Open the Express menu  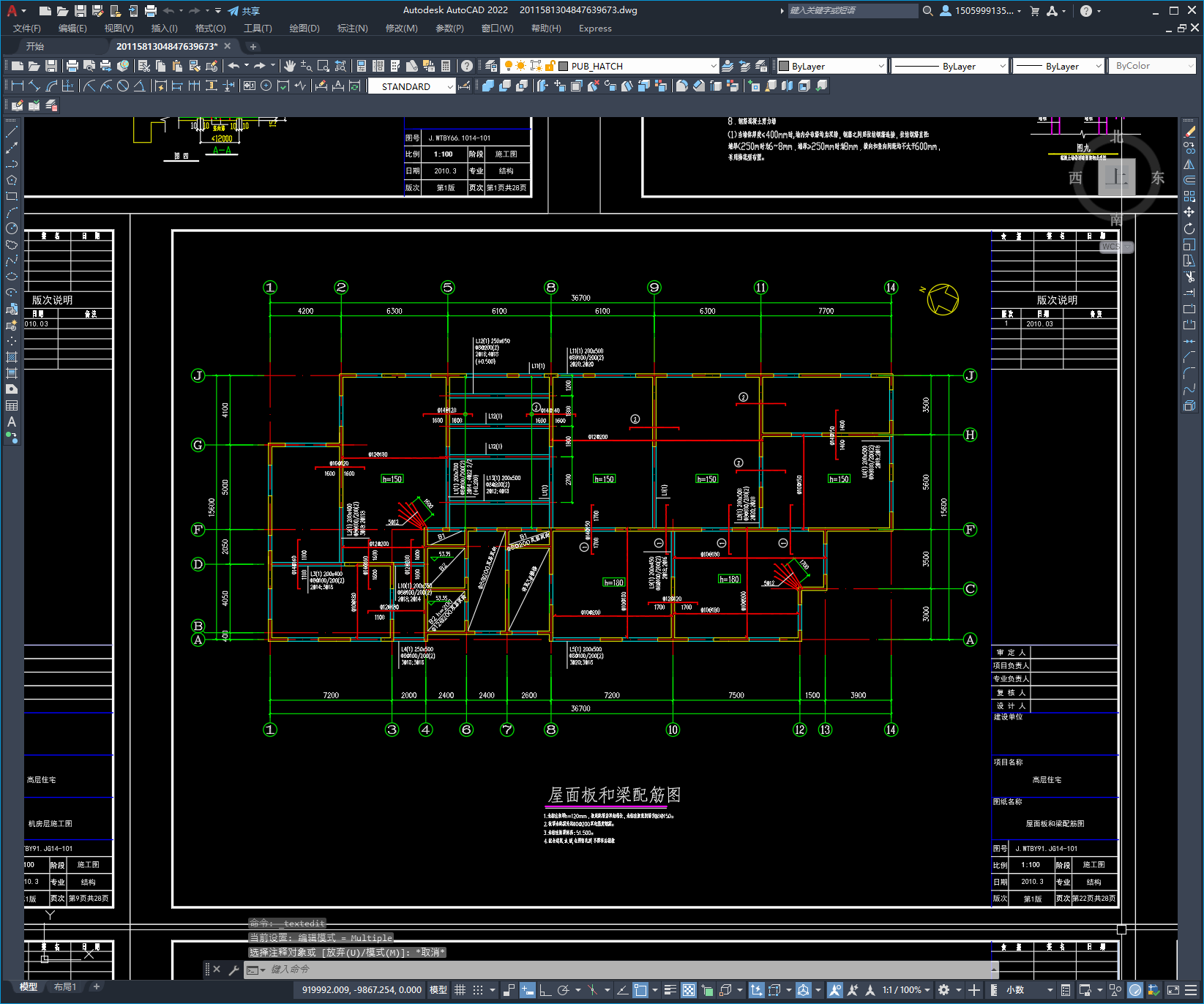(x=595, y=29)
